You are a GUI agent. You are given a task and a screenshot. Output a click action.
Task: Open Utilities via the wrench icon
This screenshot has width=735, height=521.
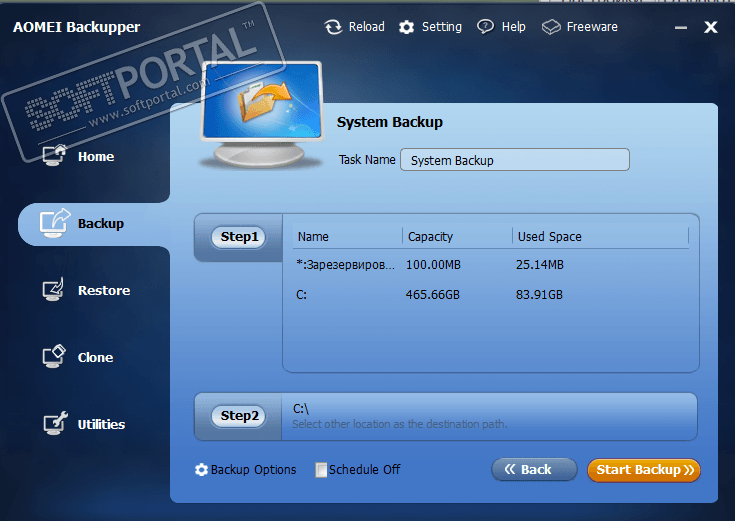(x=55, y=423)
